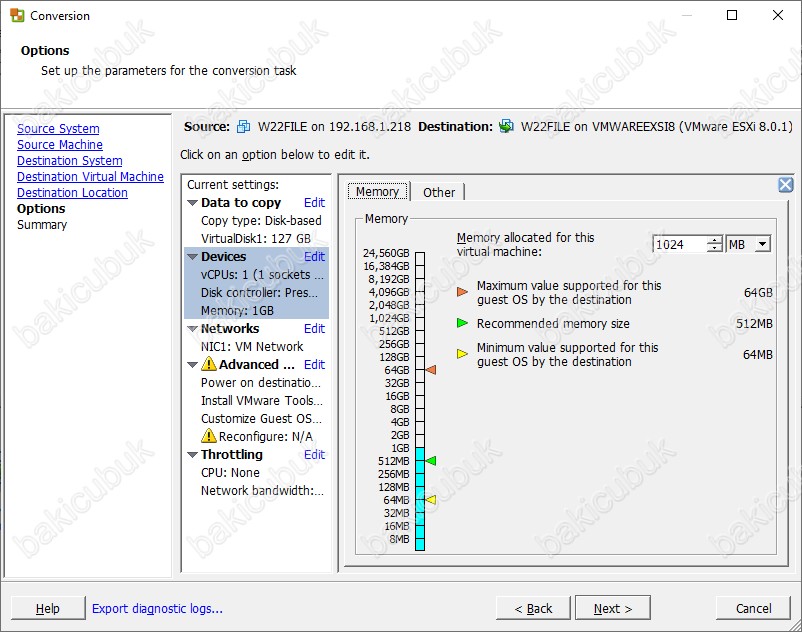The width and height of the screenshot is (802, 632).
Task: Switch to the Memory tab
Action: coord(377,192)
